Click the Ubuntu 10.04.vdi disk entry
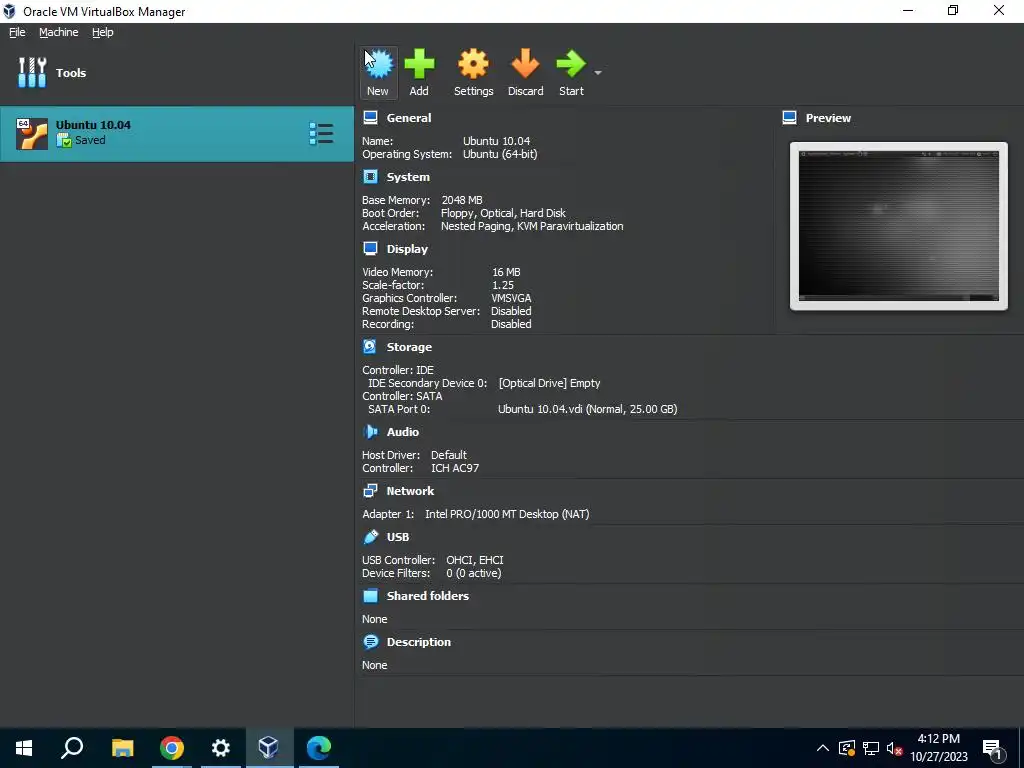This screenshot has height=768, width=1024. (x=587, y=409)
